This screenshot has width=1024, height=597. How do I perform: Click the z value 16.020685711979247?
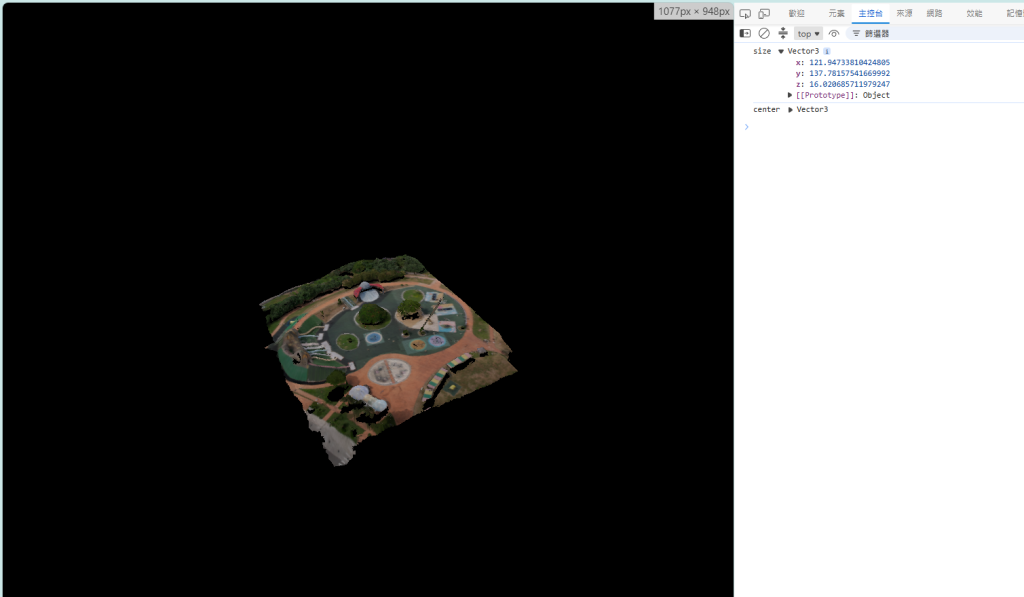pos(850,84)
